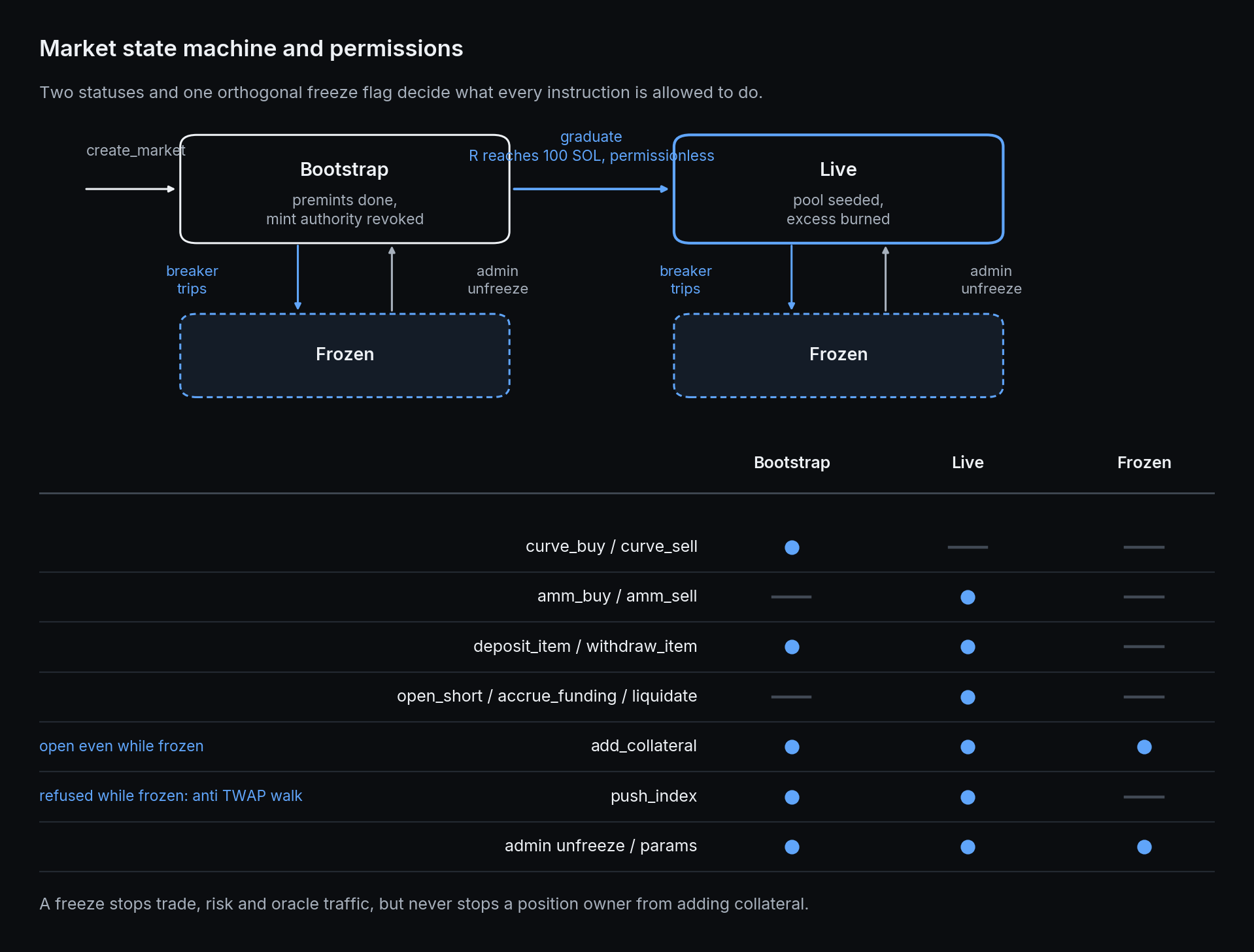Click Bootstrap dash in amm_buy / amm_sell row

click(x=791, y=597)
